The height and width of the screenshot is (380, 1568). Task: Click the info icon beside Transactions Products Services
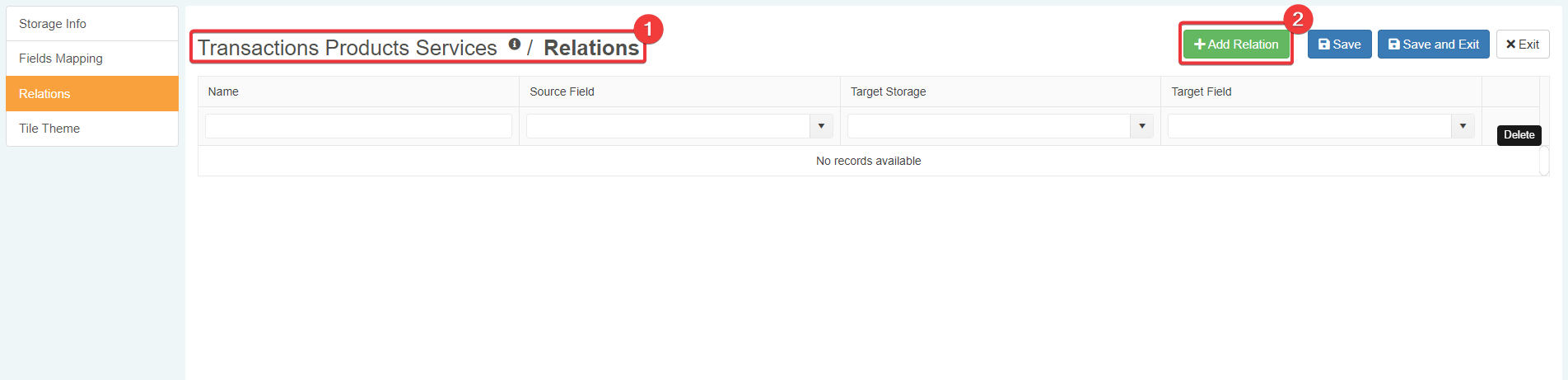pos(514,45)
